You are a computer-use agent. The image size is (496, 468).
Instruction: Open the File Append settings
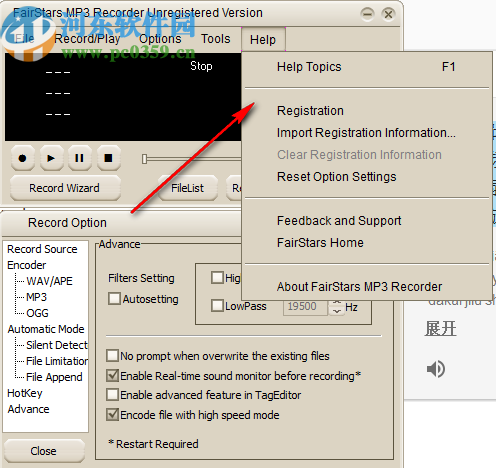click(x=54, y=377)
